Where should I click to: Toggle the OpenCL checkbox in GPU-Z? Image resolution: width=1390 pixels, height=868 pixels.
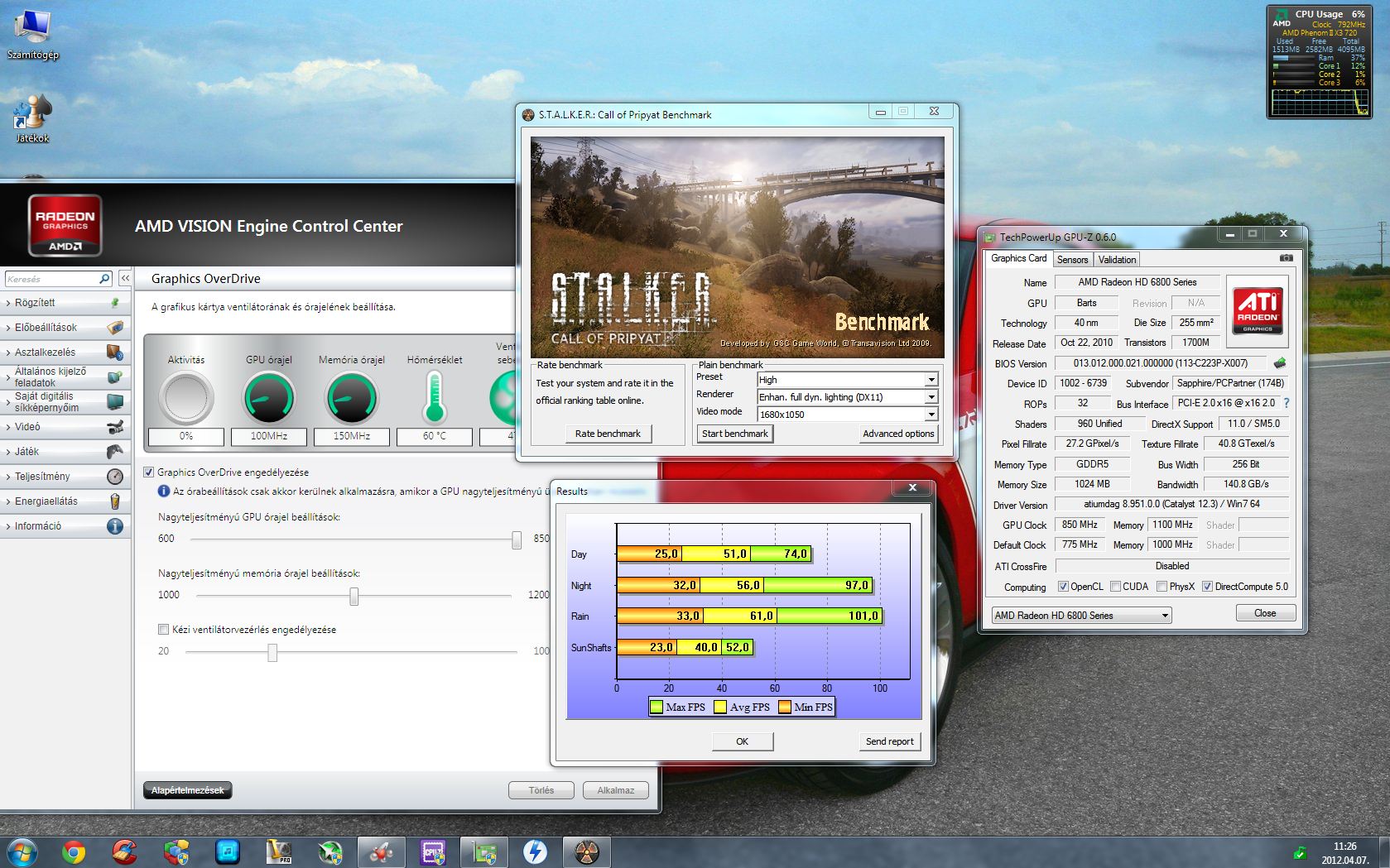1063,587
